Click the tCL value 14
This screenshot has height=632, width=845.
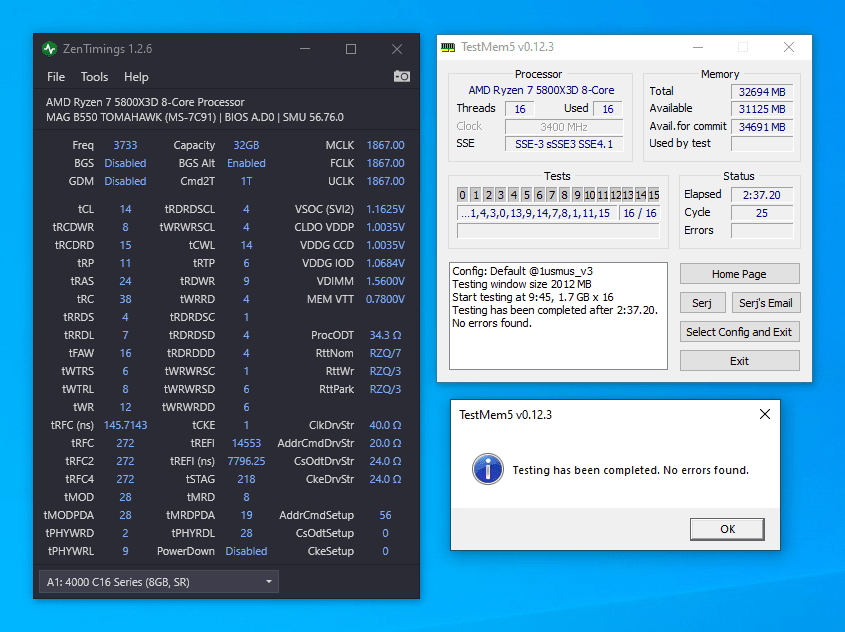coord(125,210)
